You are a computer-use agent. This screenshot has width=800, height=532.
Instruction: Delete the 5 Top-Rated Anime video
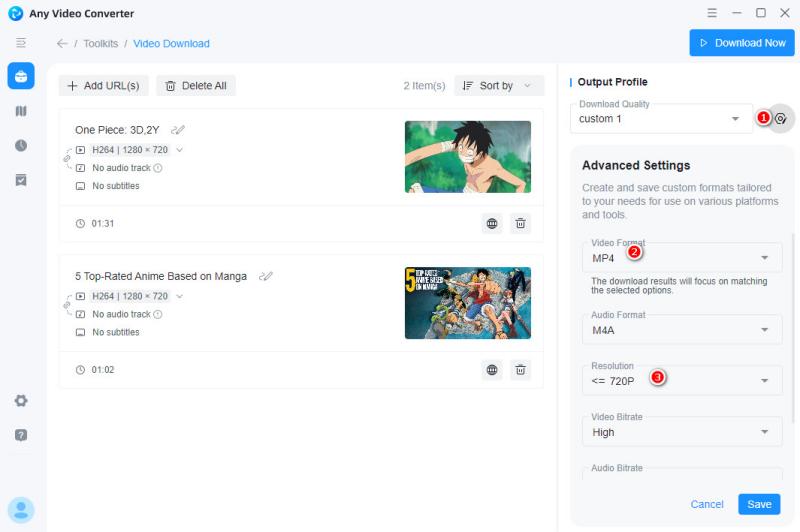point(520,370)
